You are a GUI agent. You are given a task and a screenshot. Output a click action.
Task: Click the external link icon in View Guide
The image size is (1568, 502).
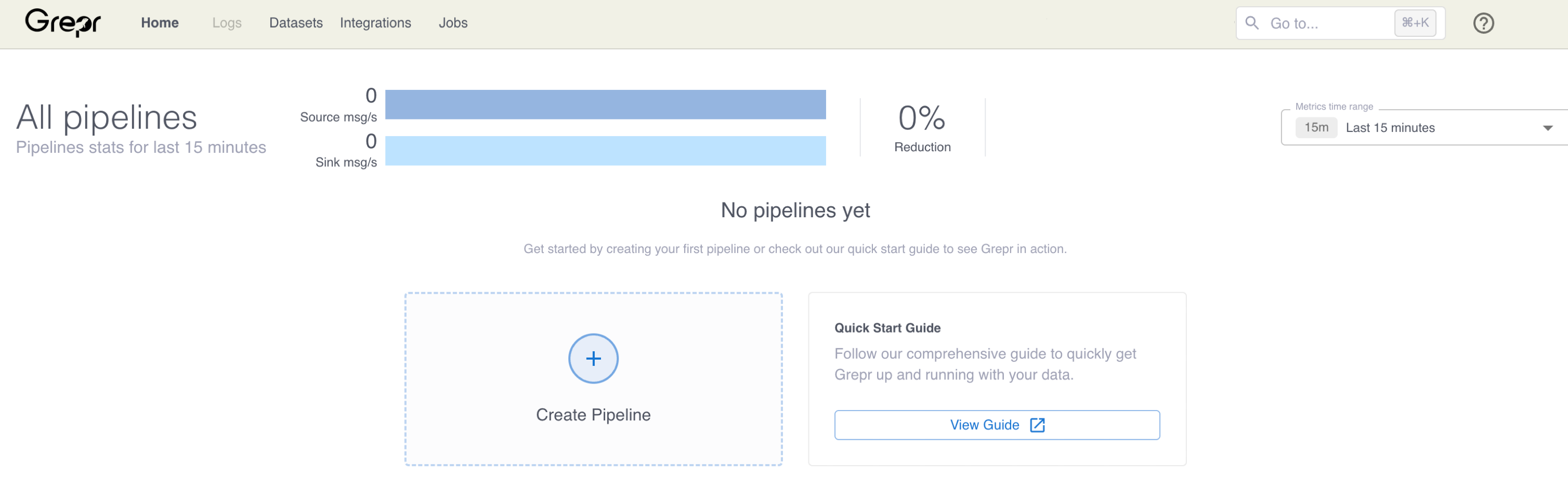(1037, 425)
